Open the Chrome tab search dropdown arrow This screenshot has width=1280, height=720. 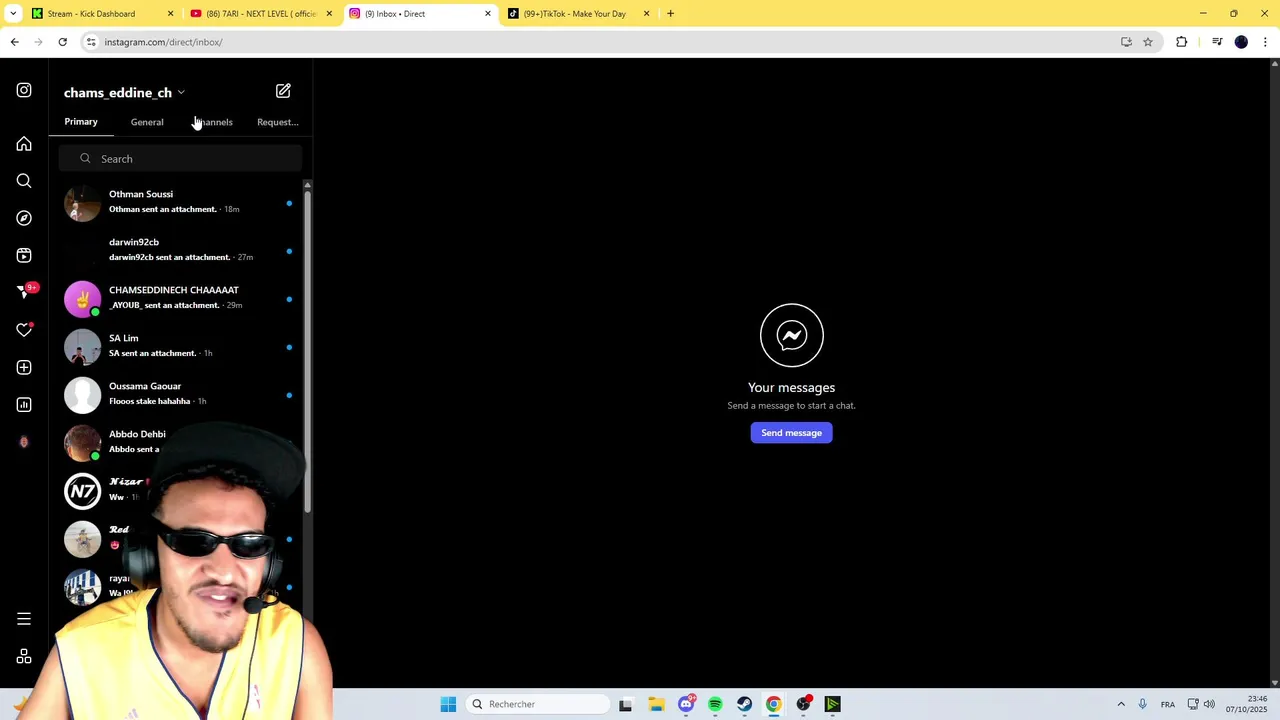coord(13,14)
